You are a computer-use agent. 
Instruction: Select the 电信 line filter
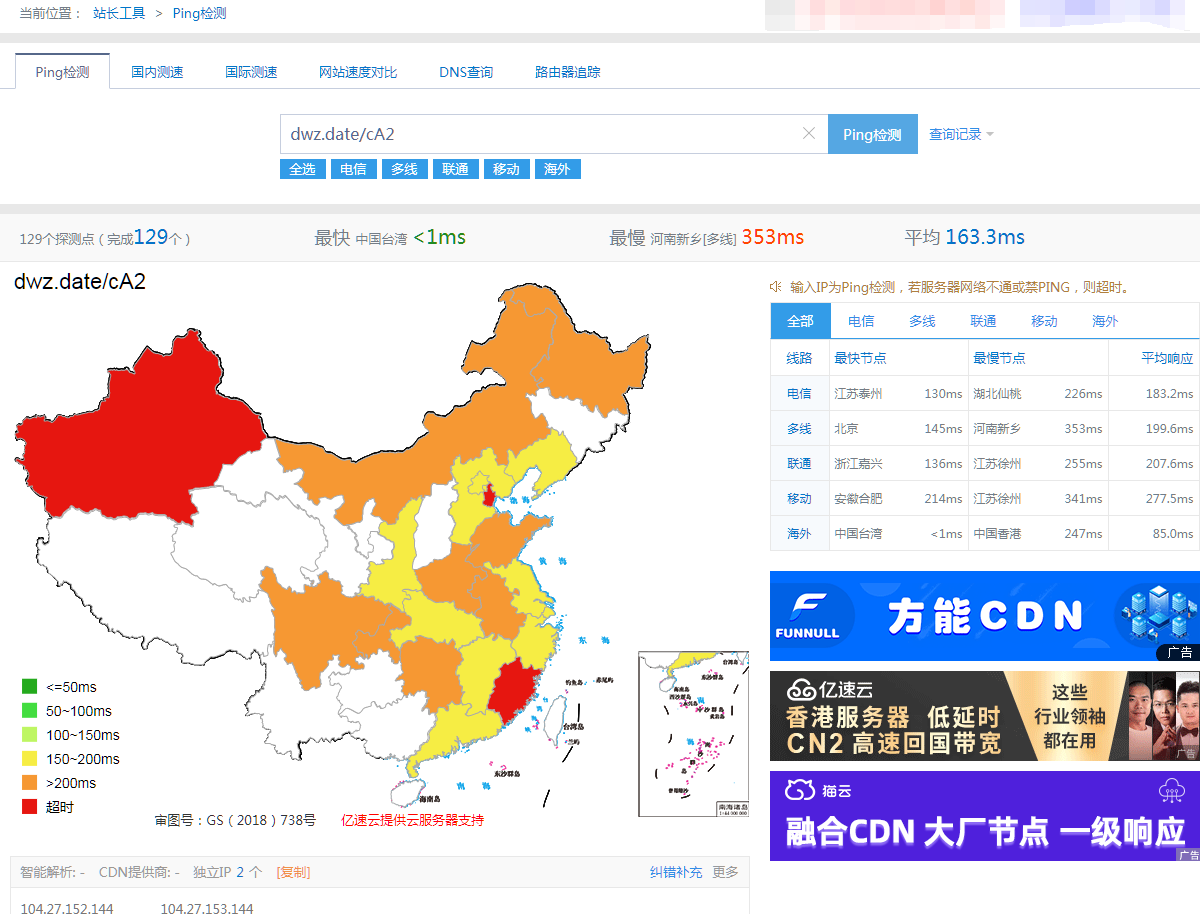pyautogui.click(x=353, y=169)
